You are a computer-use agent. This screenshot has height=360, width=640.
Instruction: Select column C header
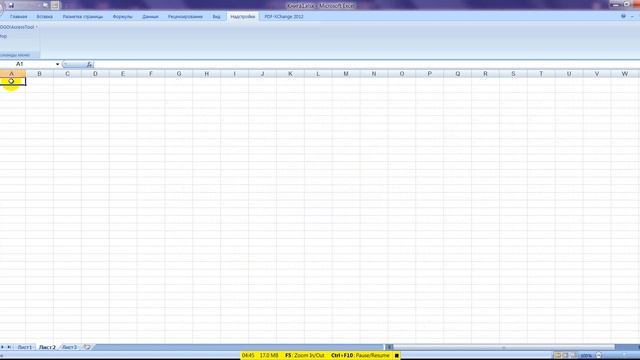[67, 73]
